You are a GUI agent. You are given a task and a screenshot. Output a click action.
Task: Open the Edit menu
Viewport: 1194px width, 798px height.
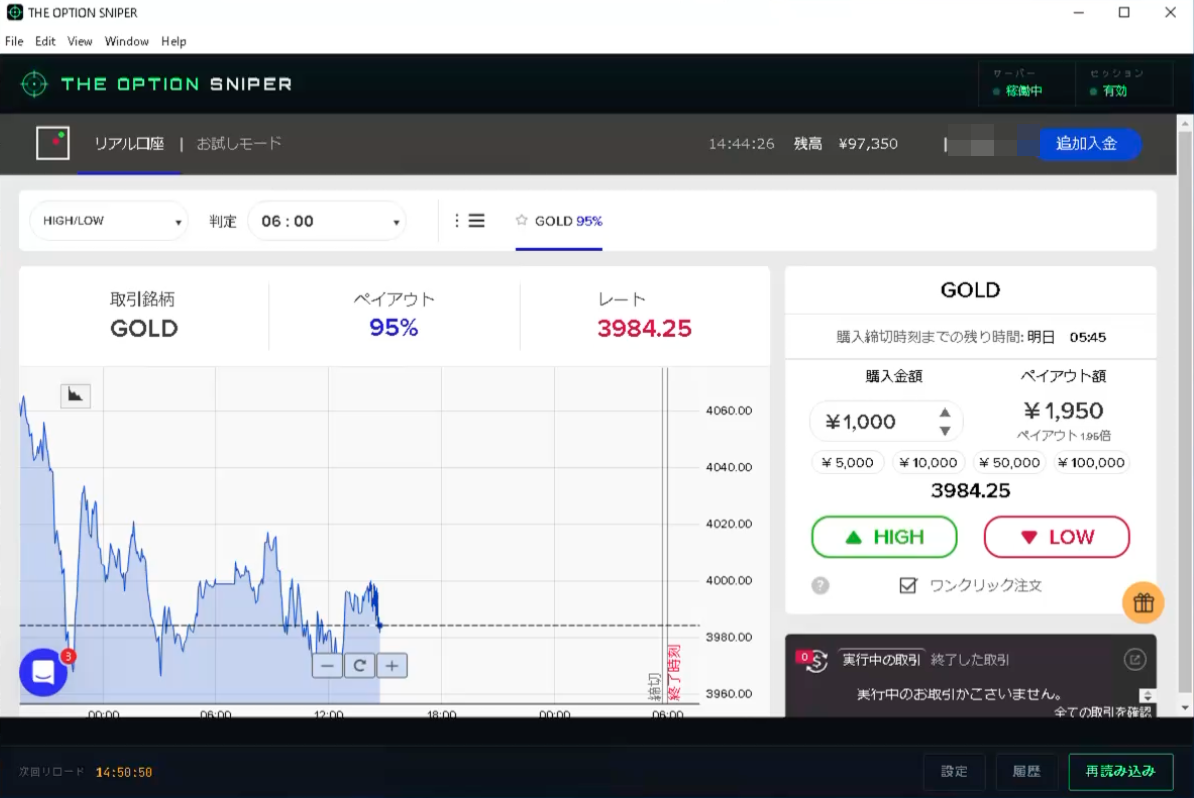pos(45,41)
